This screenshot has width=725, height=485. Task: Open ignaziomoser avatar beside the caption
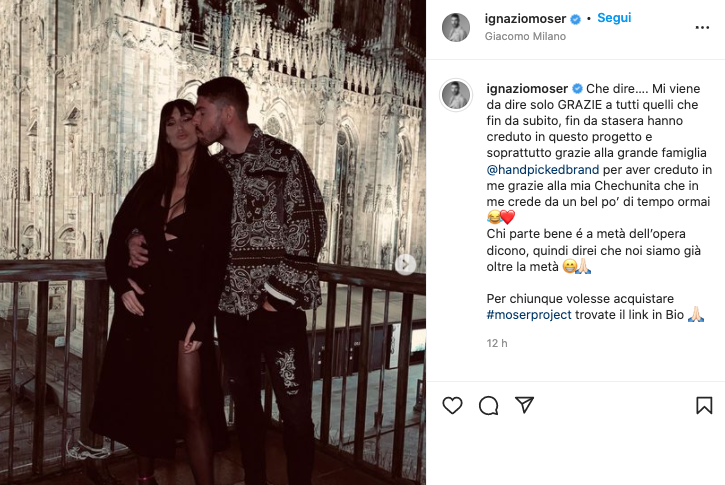point(455,95)
